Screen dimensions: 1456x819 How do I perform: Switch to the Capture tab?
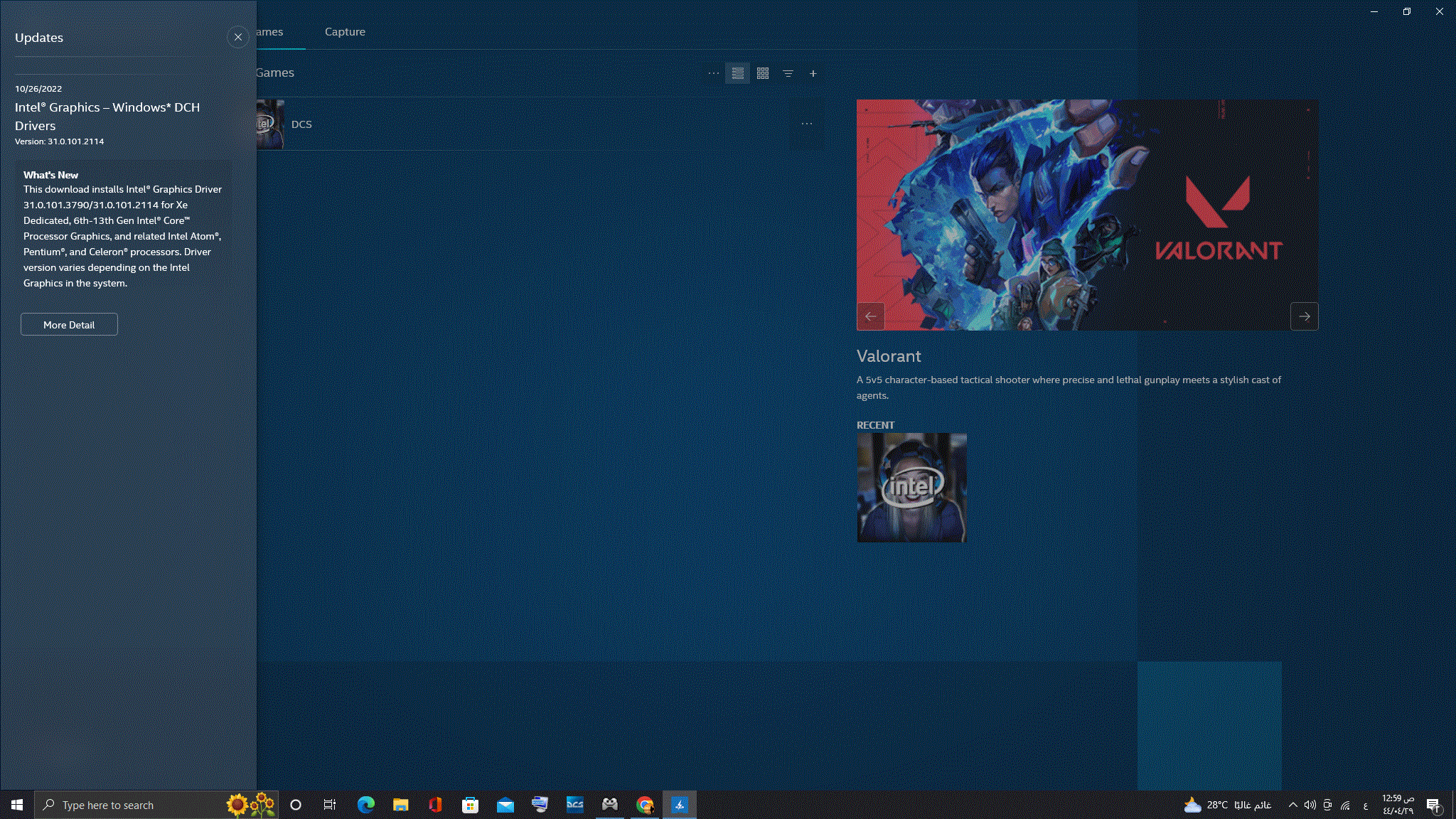(345, 31)
